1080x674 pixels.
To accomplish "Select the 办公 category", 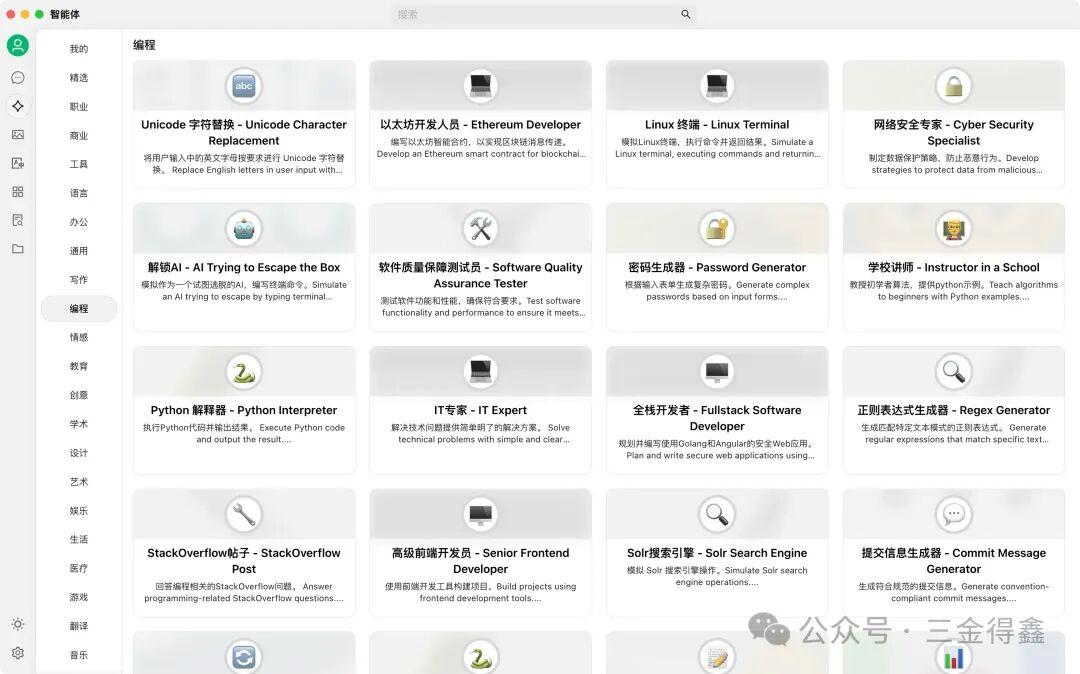I will (x=79, y=222).
